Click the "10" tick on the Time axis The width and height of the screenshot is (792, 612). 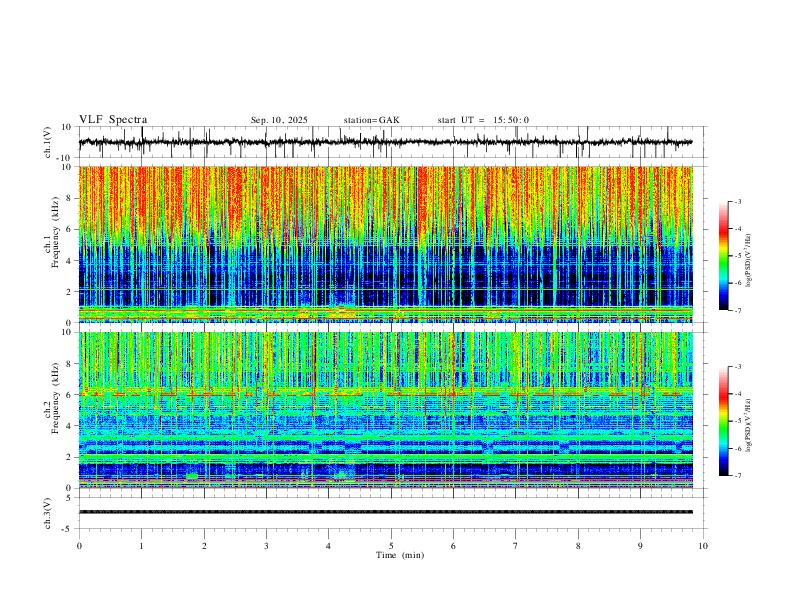pos(703,546)
